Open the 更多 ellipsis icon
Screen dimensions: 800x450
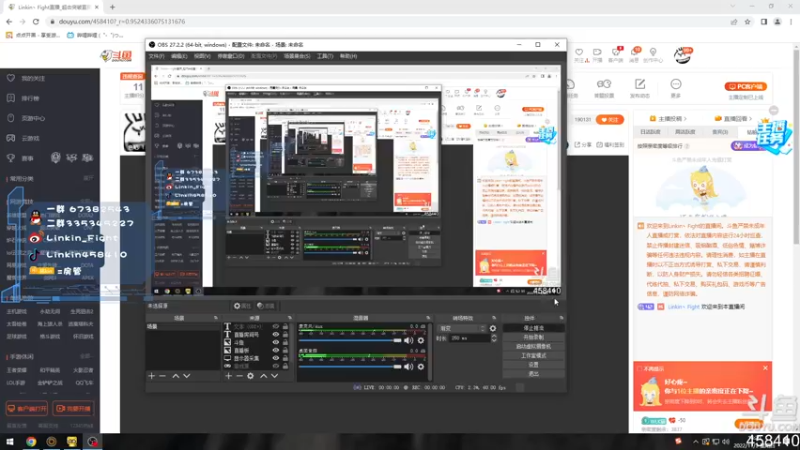click(x=676, y=84)
